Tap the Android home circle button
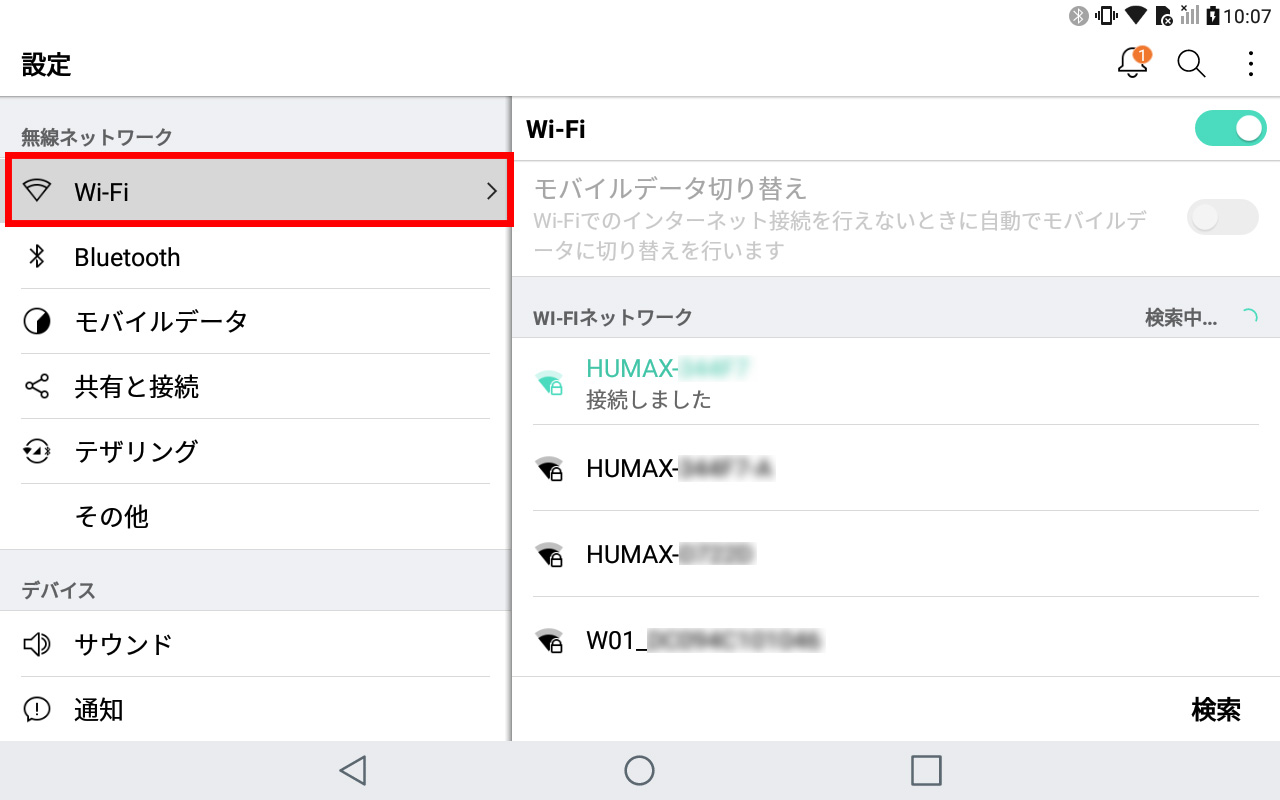The width and height of the screenshot is (1280, 800). (x=639, y=770)
